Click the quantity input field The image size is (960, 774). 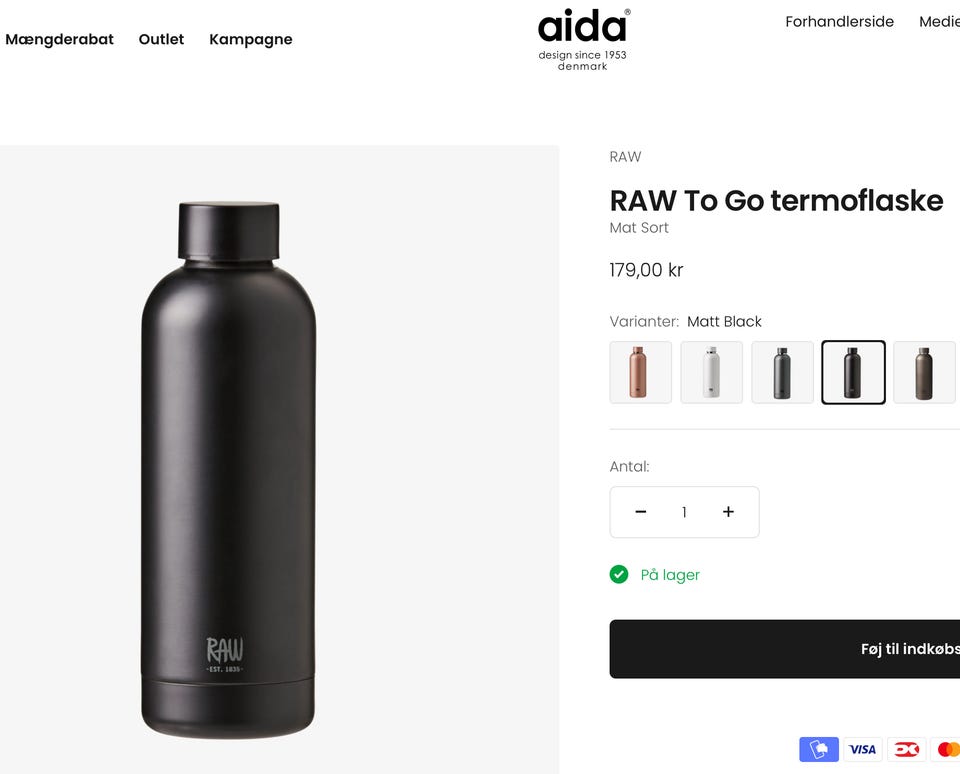click(x=684, y=512)
